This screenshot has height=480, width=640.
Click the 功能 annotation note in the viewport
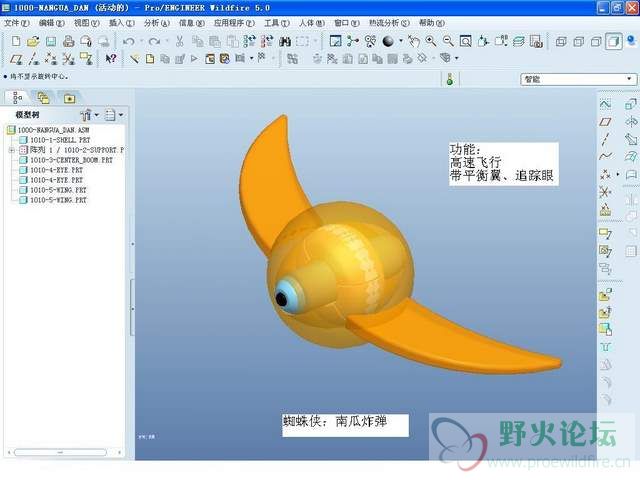504,164
